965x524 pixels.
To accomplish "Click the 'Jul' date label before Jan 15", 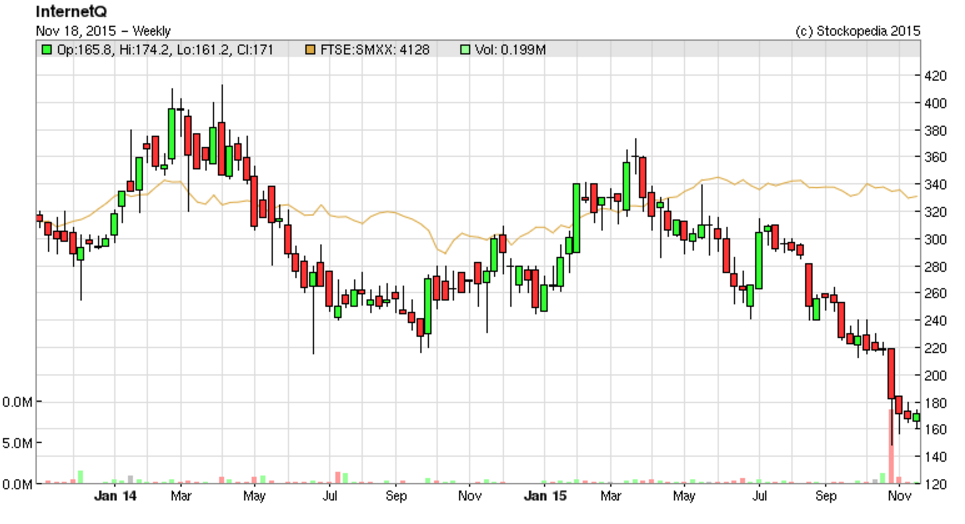I will click(330, 496).
